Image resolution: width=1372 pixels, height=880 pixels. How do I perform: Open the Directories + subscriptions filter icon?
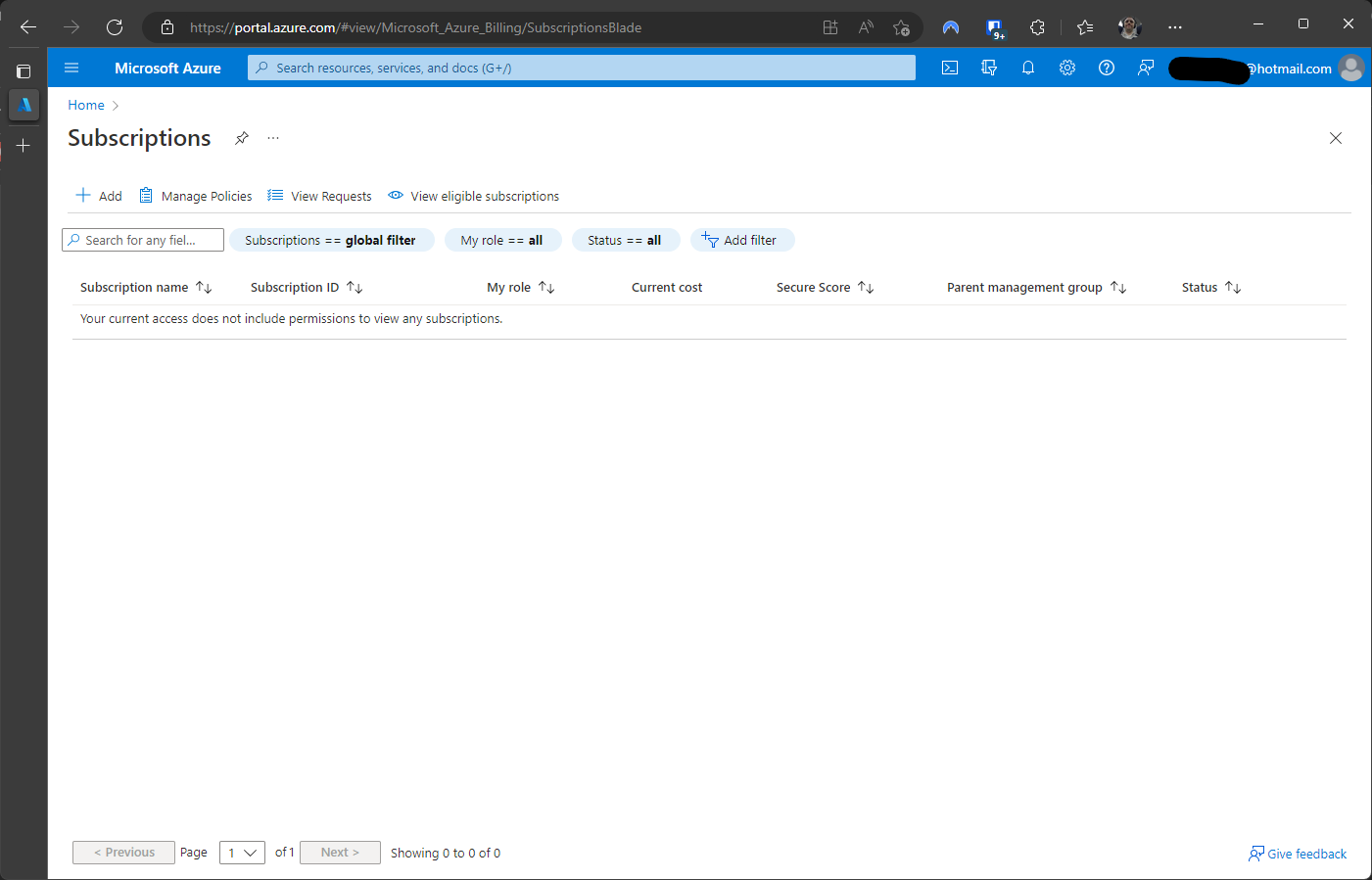coord(989,68)
